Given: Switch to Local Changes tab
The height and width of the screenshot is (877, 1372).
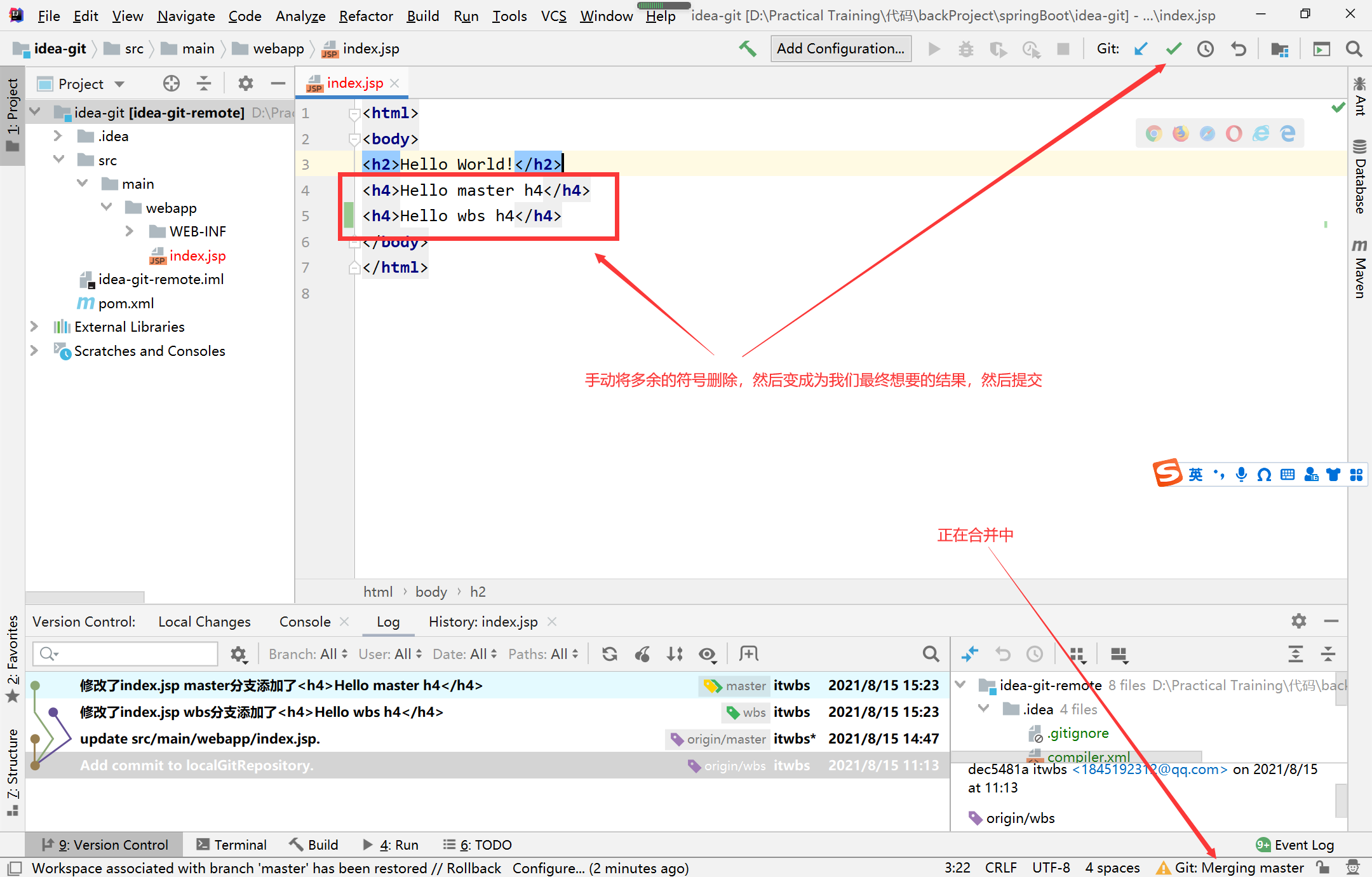Looking at the screenshot, I should tap(205, 622).
